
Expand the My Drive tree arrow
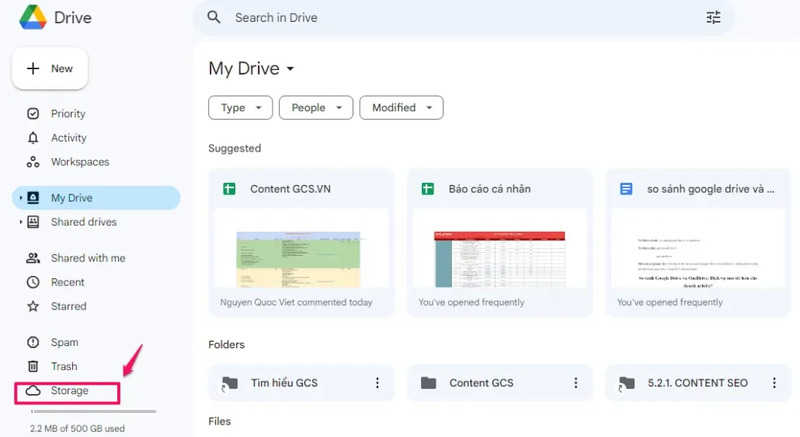pyautogui.click(x=20, y=198)
